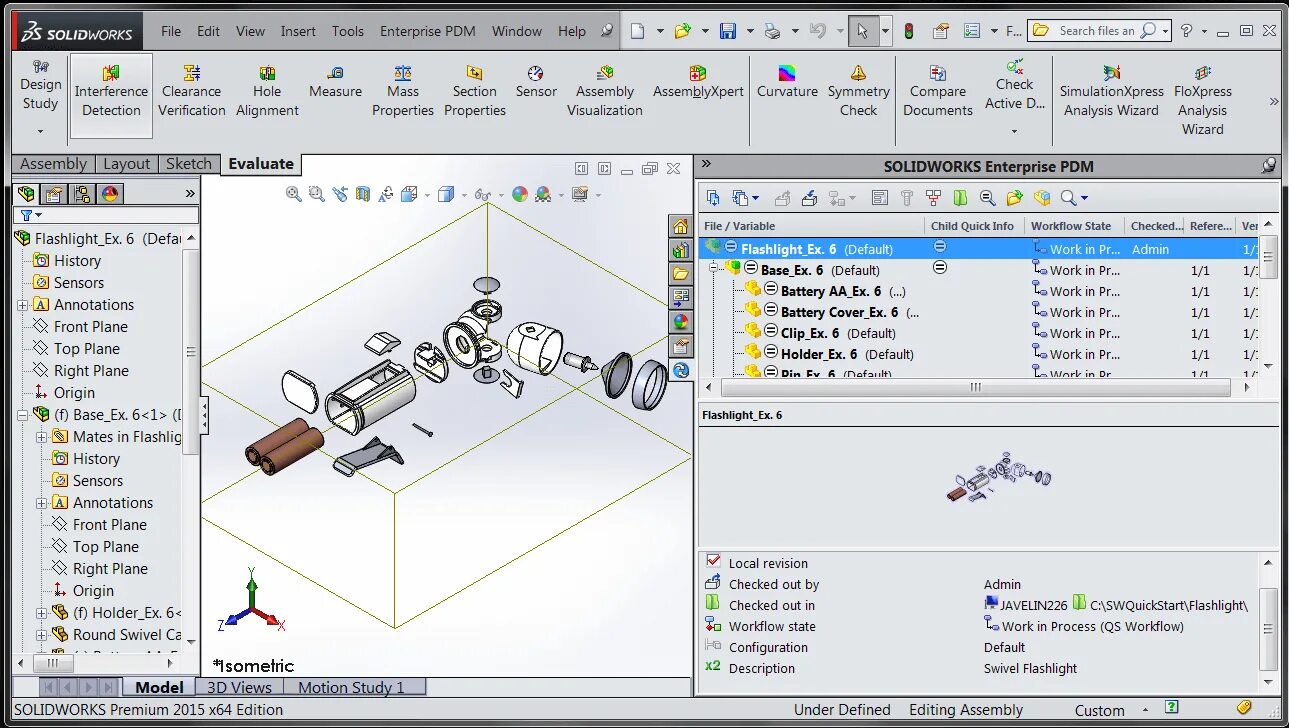Open the Tools menu
1289x728 pixels.
[x=348, y=31]
